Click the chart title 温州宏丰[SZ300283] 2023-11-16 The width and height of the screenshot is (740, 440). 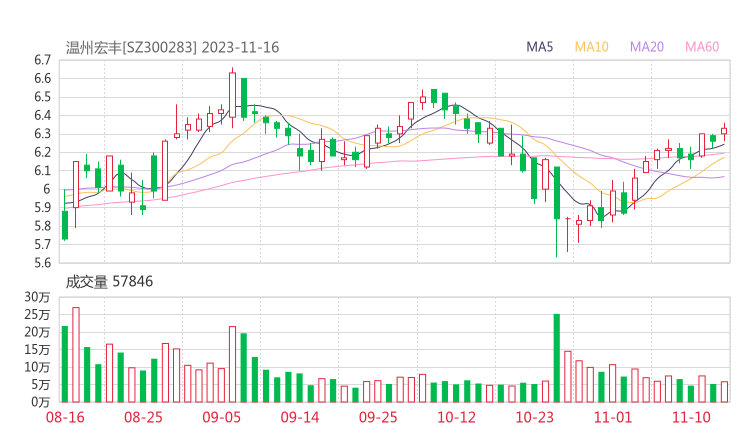pyautogui.click(x=172, y=47)
